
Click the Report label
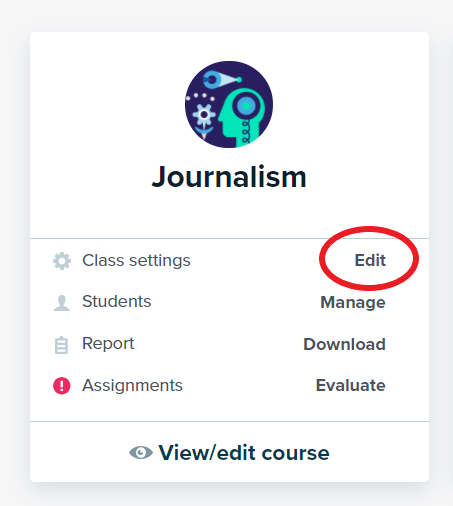(x=108, y=344)
